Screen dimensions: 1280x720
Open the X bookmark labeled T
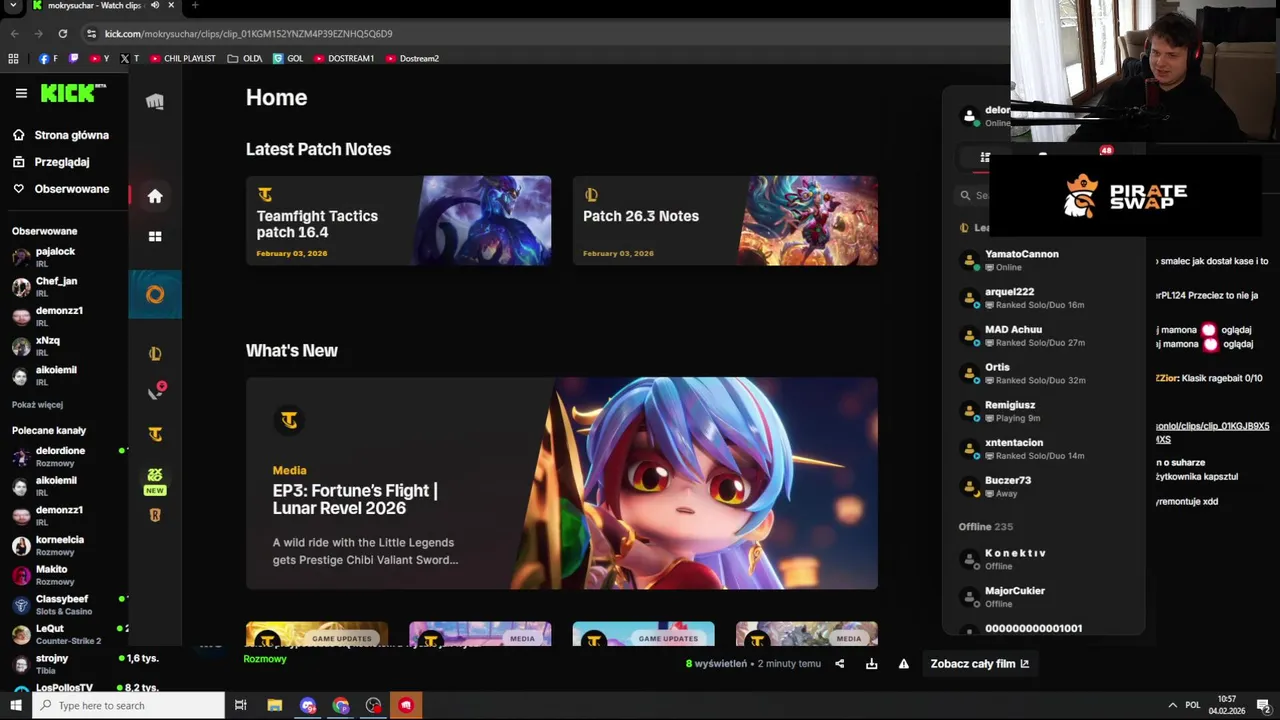pos(130,58)
